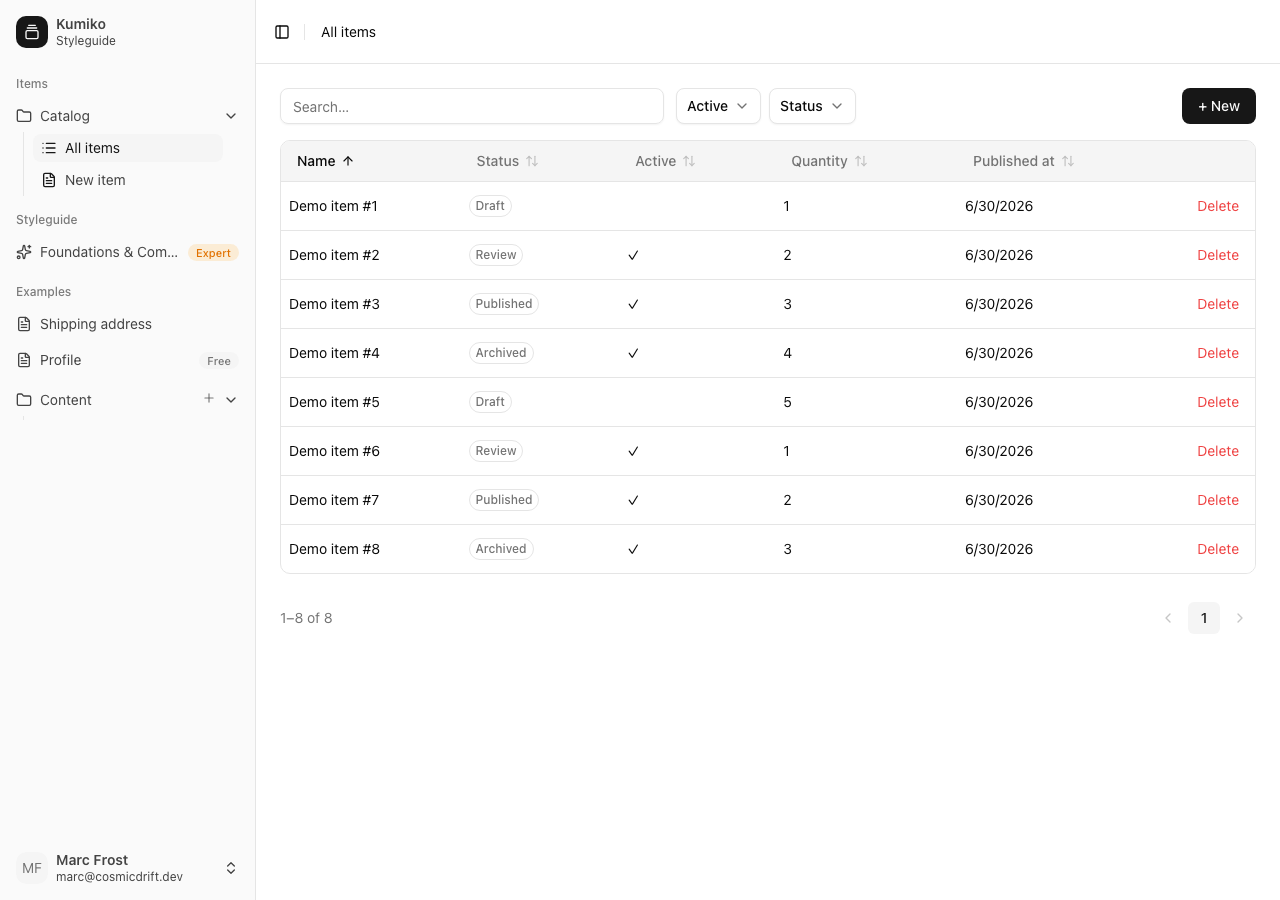Click the Content folder icon
Image resolution: width=1280 pixels, height=900 pixels.
pyautogui.click(x=24, y=400)
